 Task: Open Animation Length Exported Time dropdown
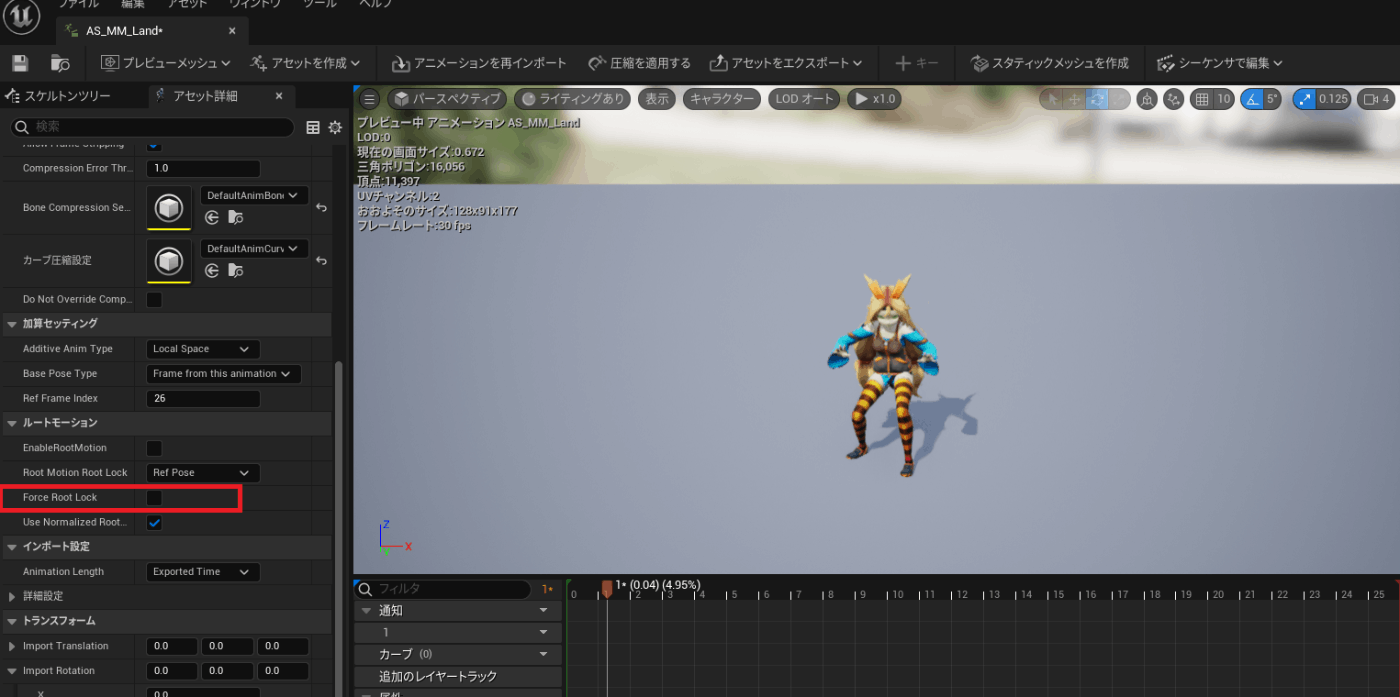point(203,572)
